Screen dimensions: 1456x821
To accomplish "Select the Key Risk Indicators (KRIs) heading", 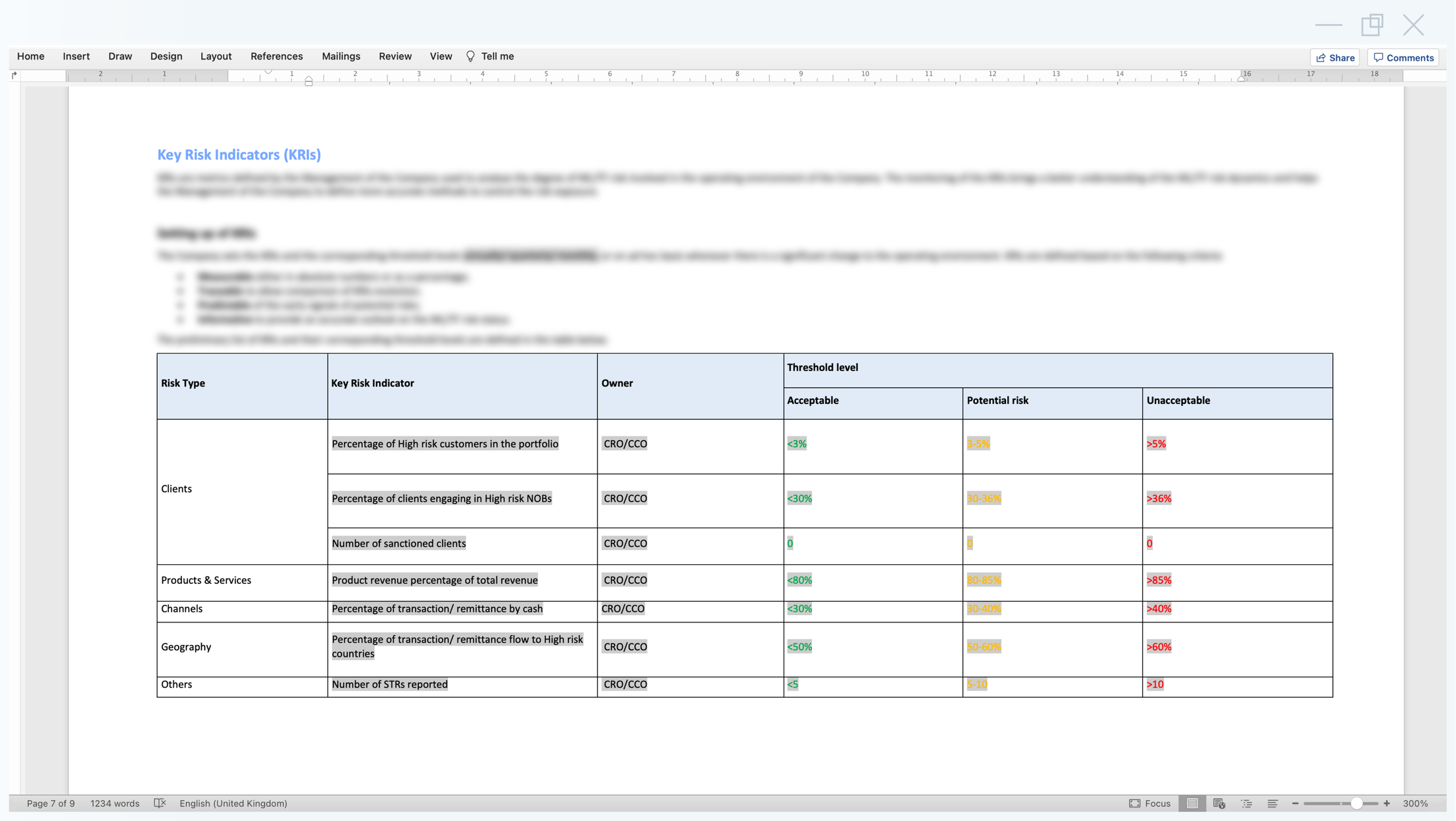I will [x=239, y=154].
